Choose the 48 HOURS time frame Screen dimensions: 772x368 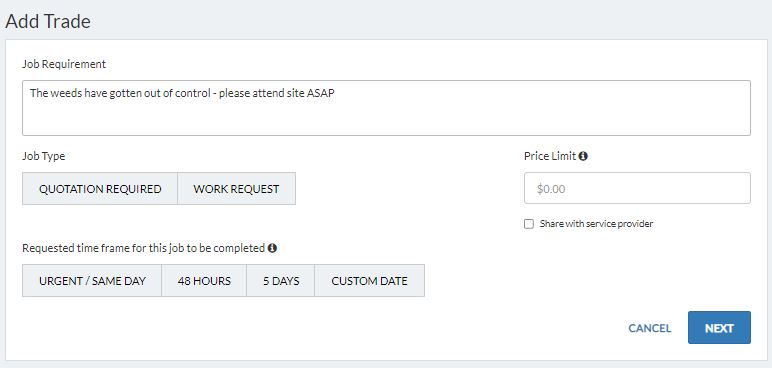click(204, 281)
